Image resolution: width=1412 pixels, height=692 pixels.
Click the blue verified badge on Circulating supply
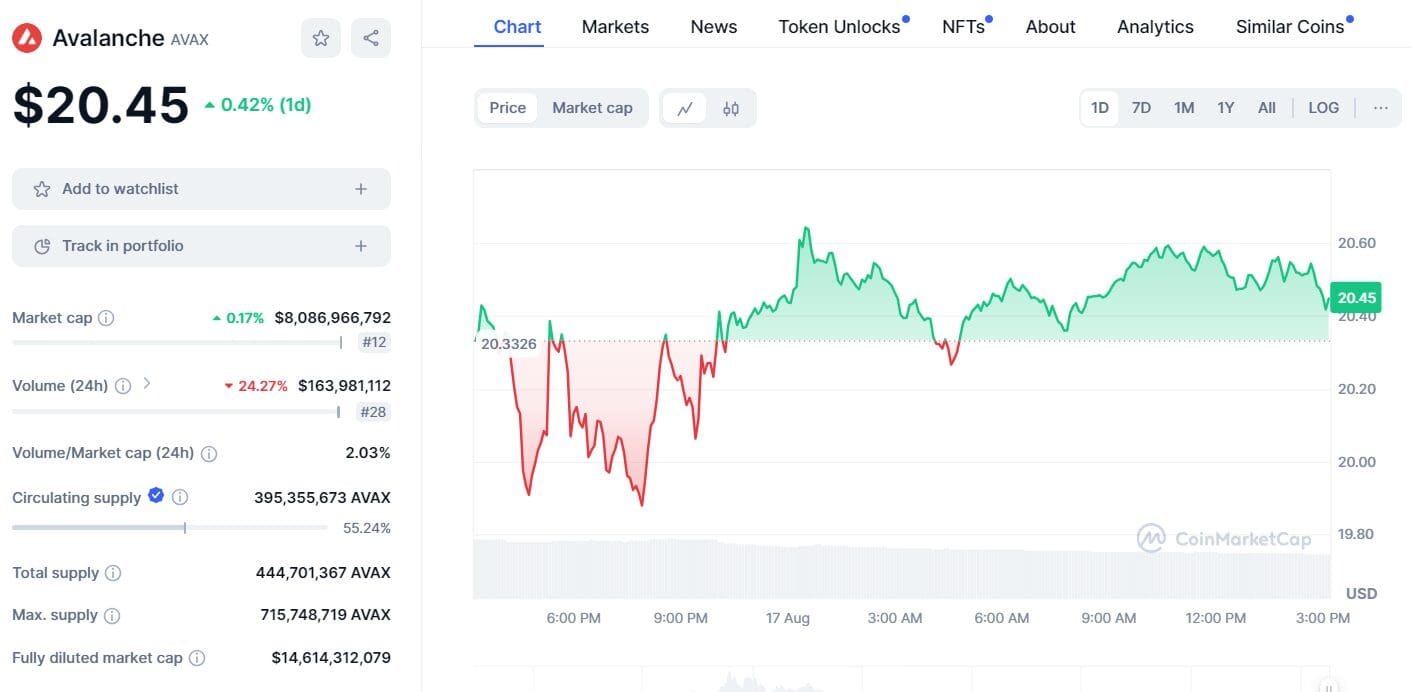[x=156, y=496]
